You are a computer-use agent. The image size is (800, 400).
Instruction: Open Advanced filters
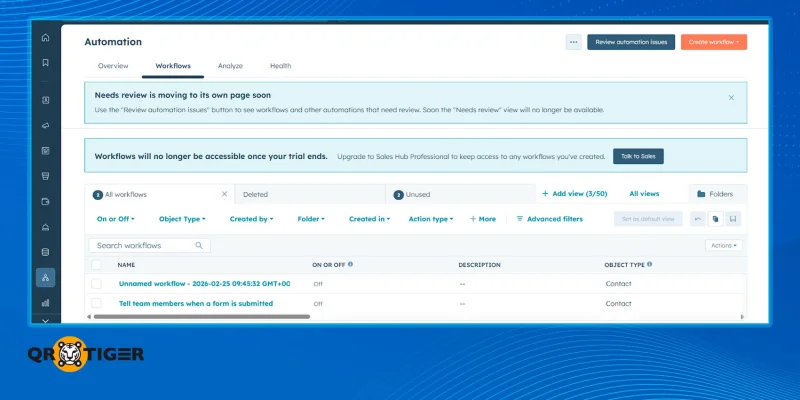(550, 219)
